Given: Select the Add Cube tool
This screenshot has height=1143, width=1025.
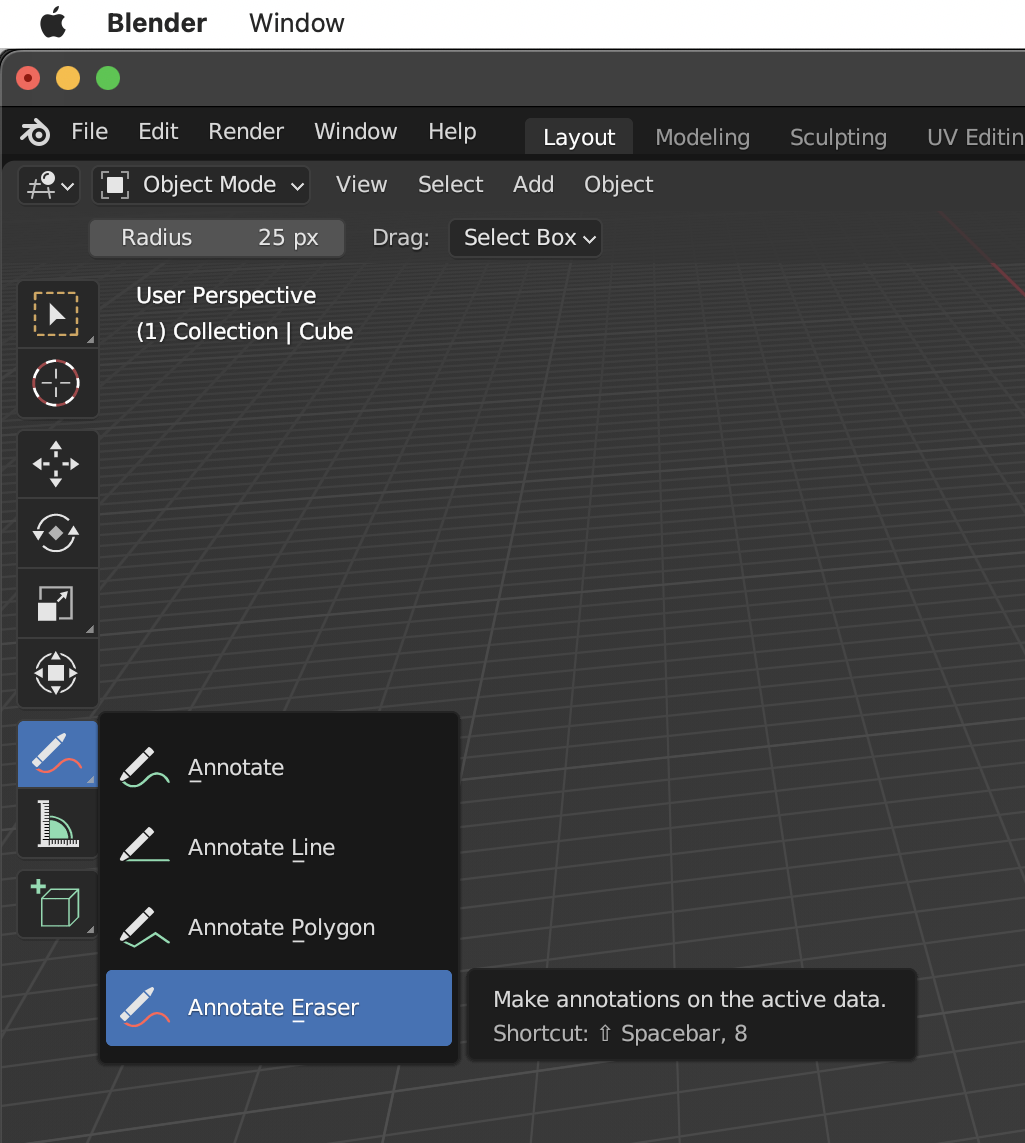Looking at the screenshot, I should [57, 904].
